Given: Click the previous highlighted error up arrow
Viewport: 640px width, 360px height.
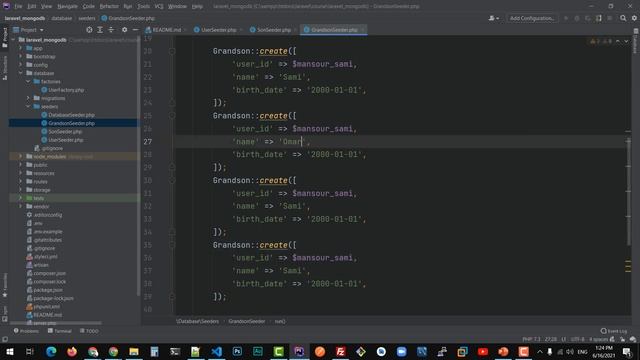Looking at the screenshot, I should coord(618,41).
